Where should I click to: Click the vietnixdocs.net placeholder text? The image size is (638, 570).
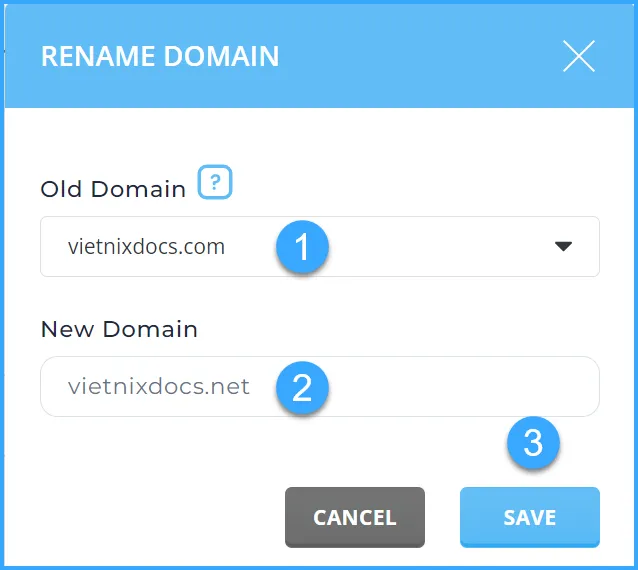click(x=159, y=387)
